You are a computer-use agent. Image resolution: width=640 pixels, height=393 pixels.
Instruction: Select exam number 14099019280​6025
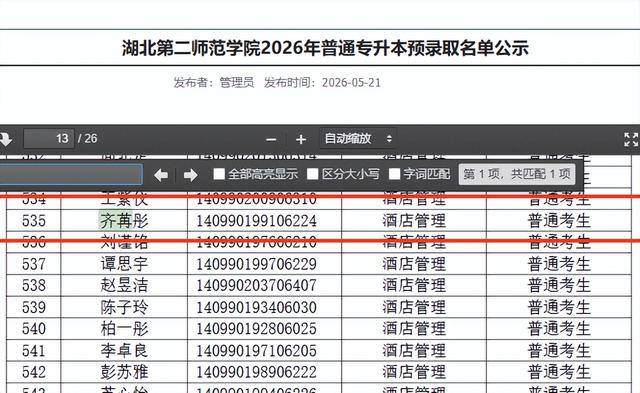(x=256, y=329)
